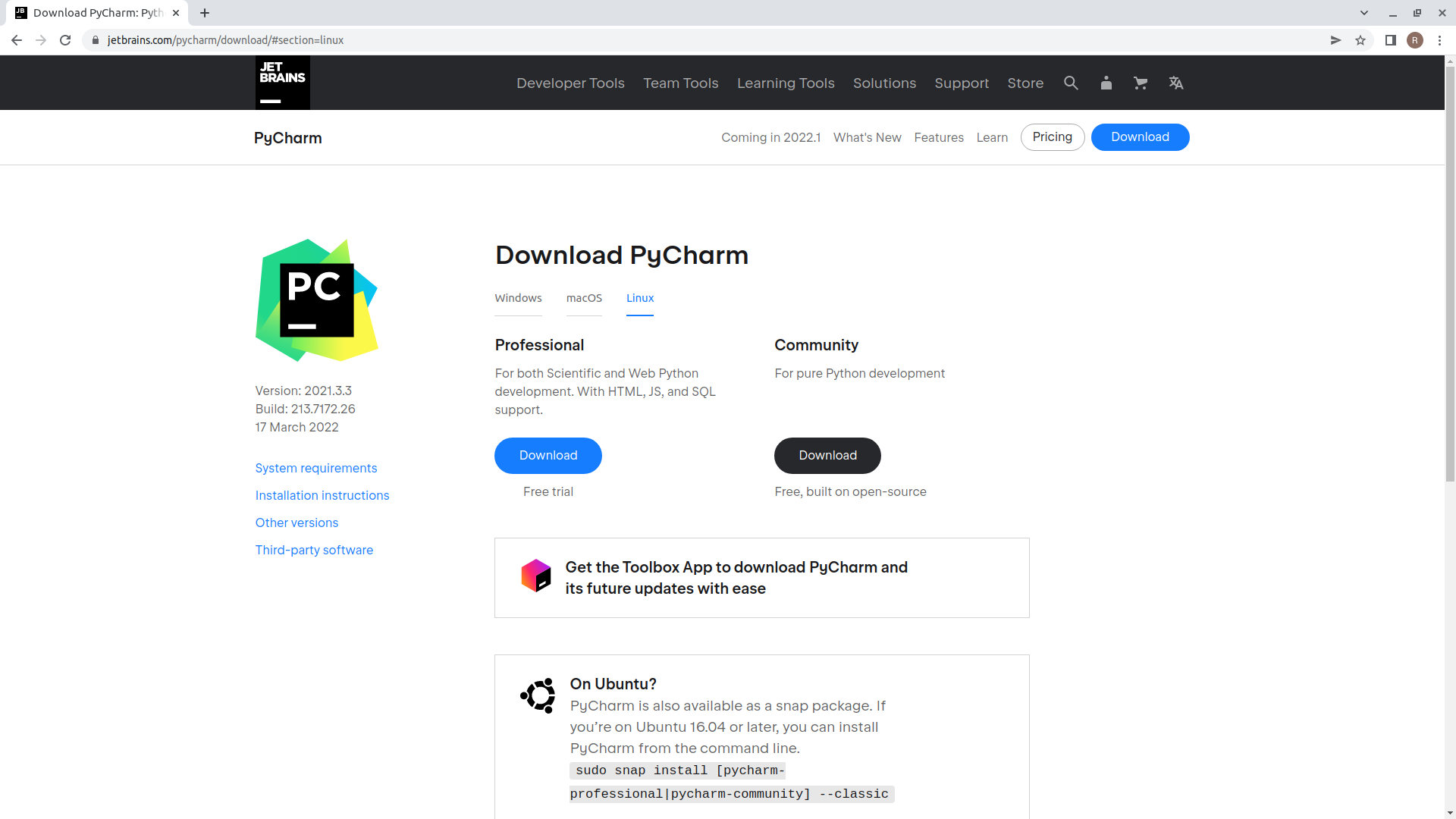
Task: Reload the current page
Action: [x=65, y=40]
